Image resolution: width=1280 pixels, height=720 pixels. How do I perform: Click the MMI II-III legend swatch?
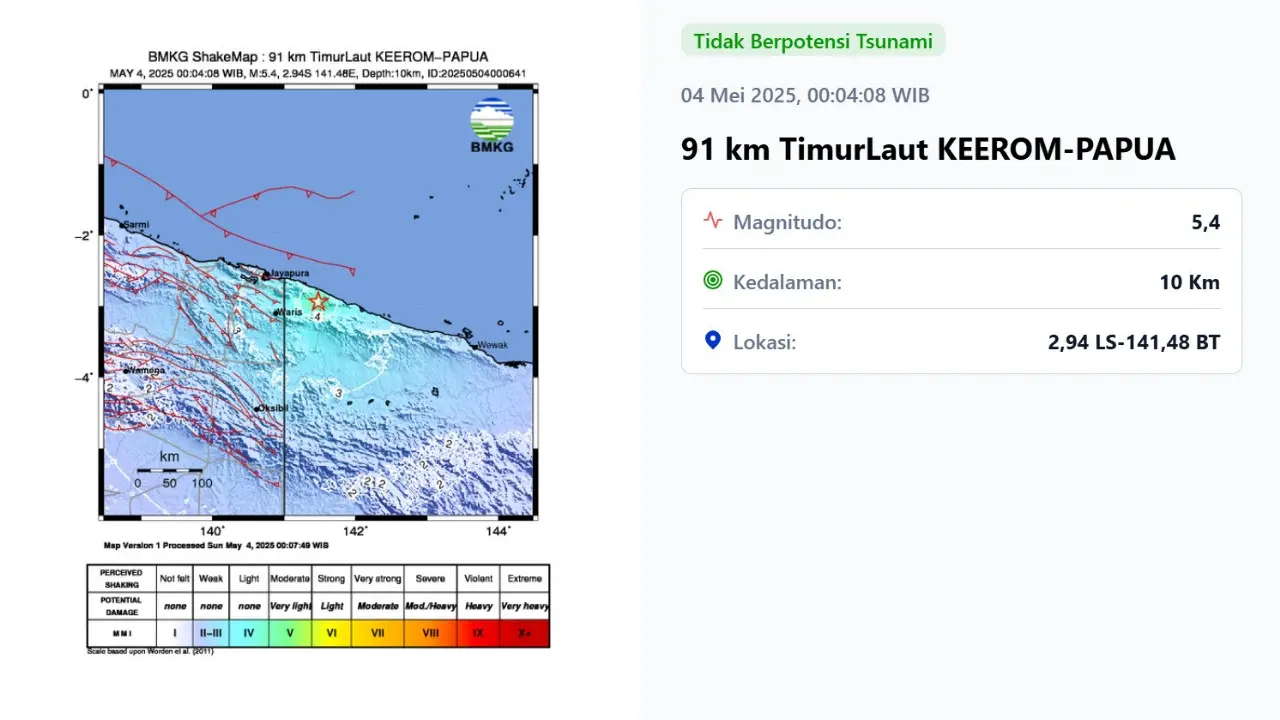point(211,633)
